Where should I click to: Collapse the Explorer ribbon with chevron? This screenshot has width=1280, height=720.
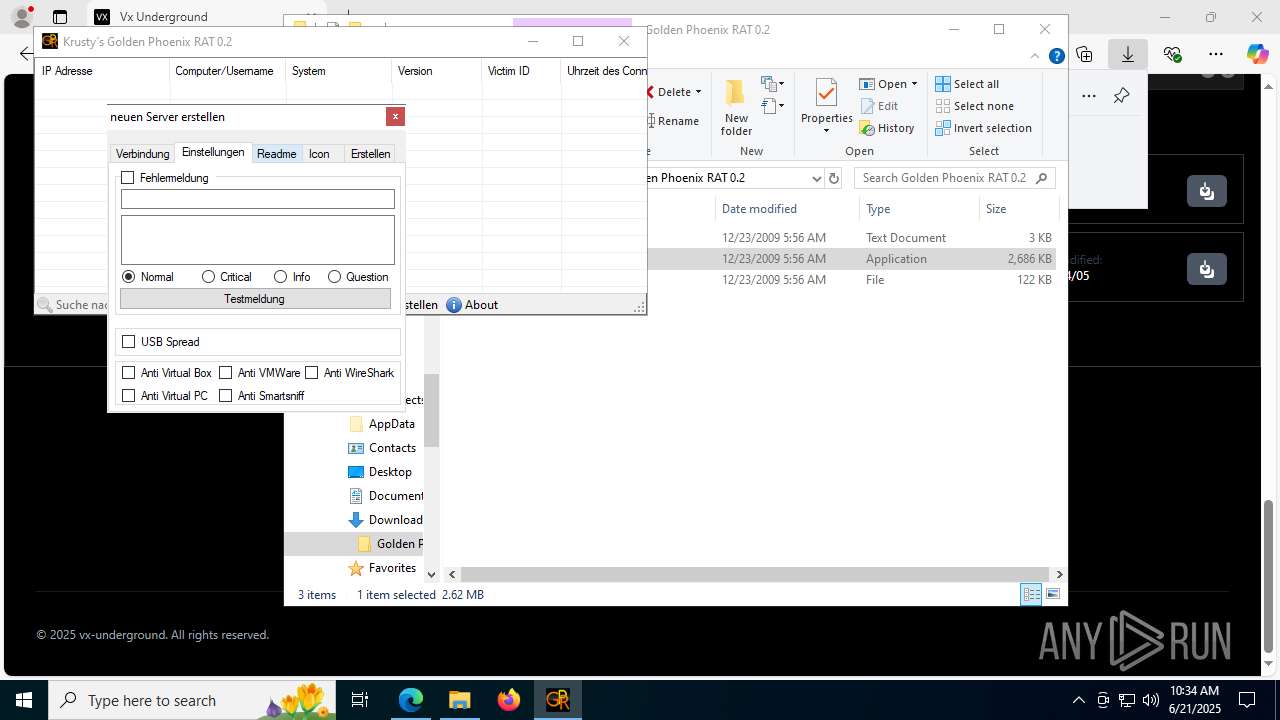1035,57
